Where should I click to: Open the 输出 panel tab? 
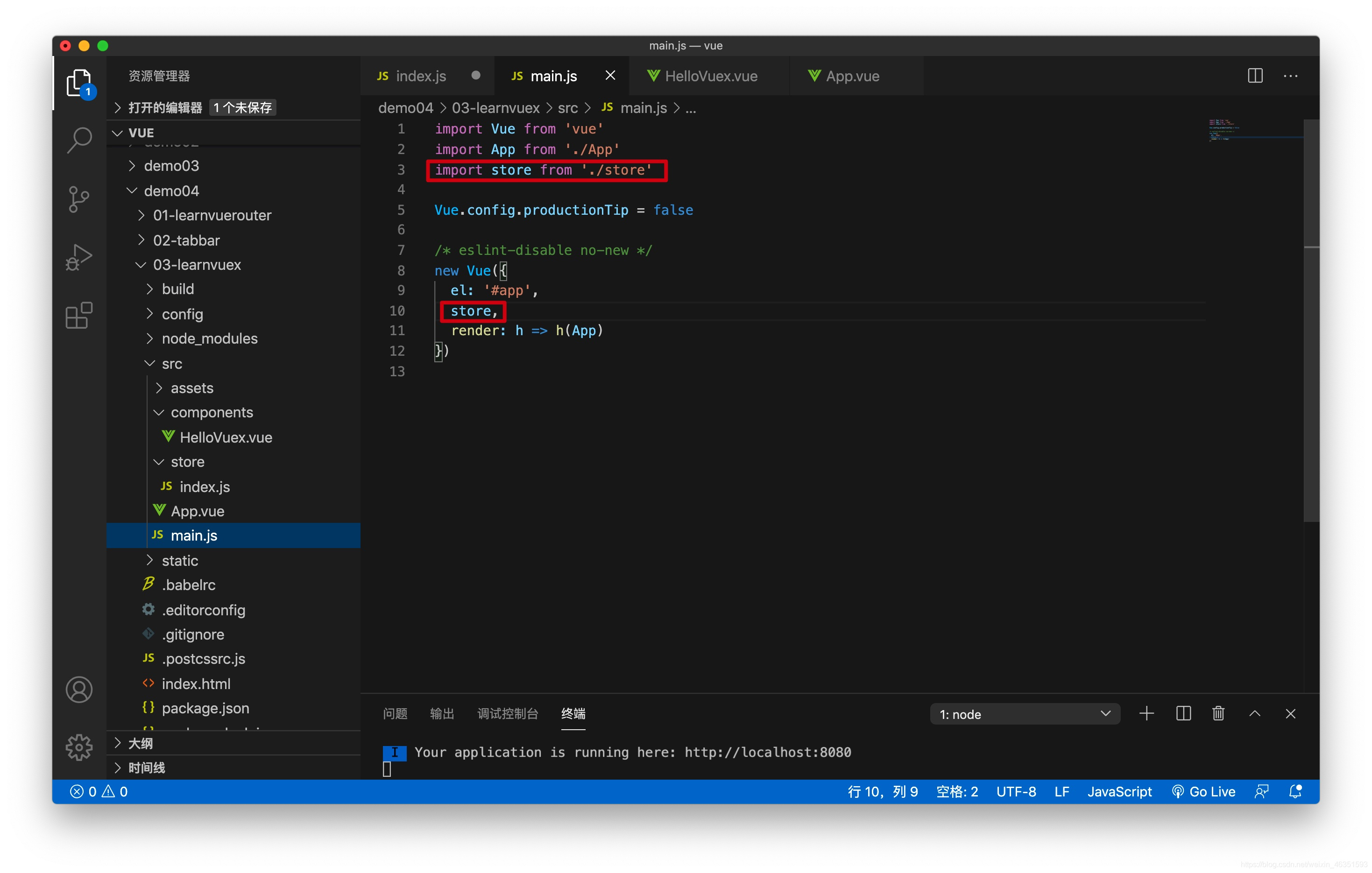pyautogui.click(x=442, y=713)
